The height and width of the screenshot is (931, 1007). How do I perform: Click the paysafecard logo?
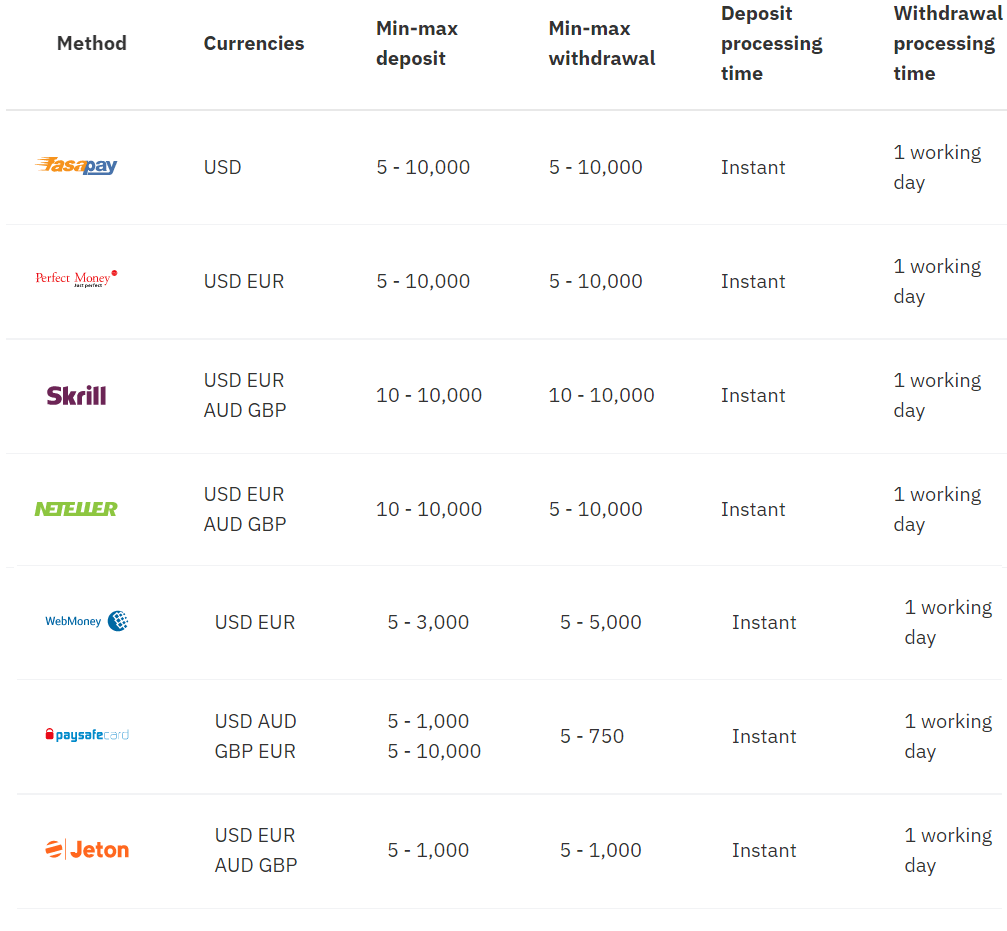[x=87, y=735]
